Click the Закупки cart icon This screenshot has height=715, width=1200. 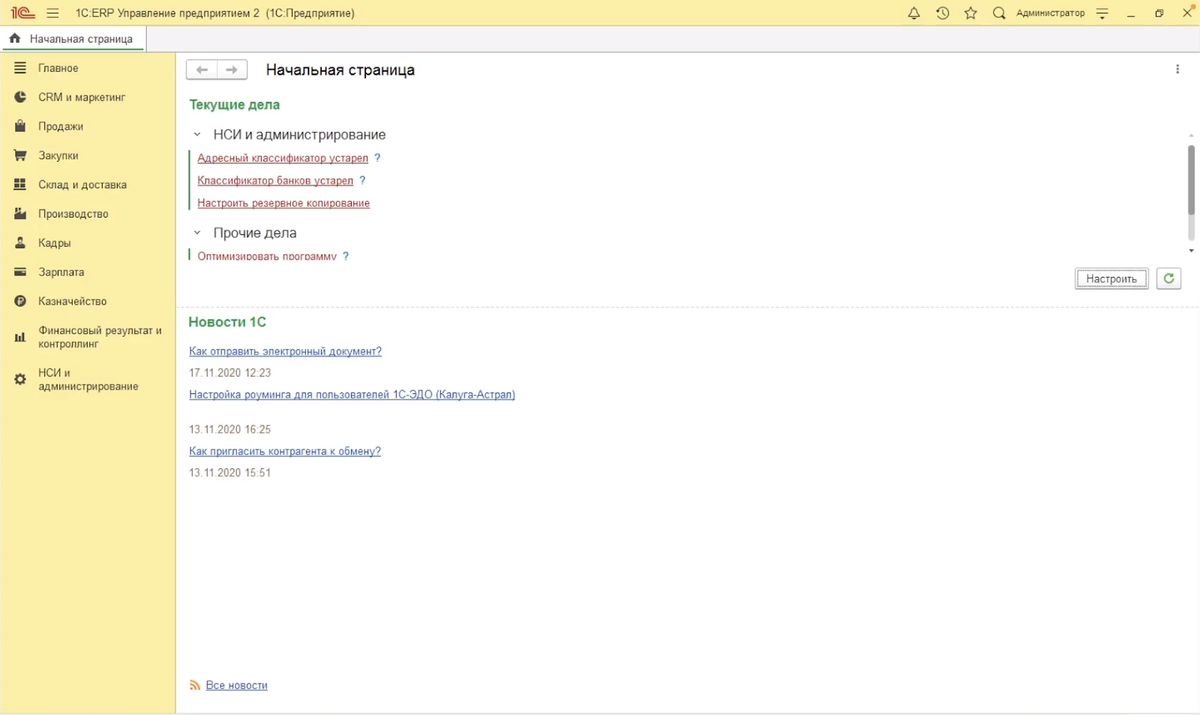[19, 155]
